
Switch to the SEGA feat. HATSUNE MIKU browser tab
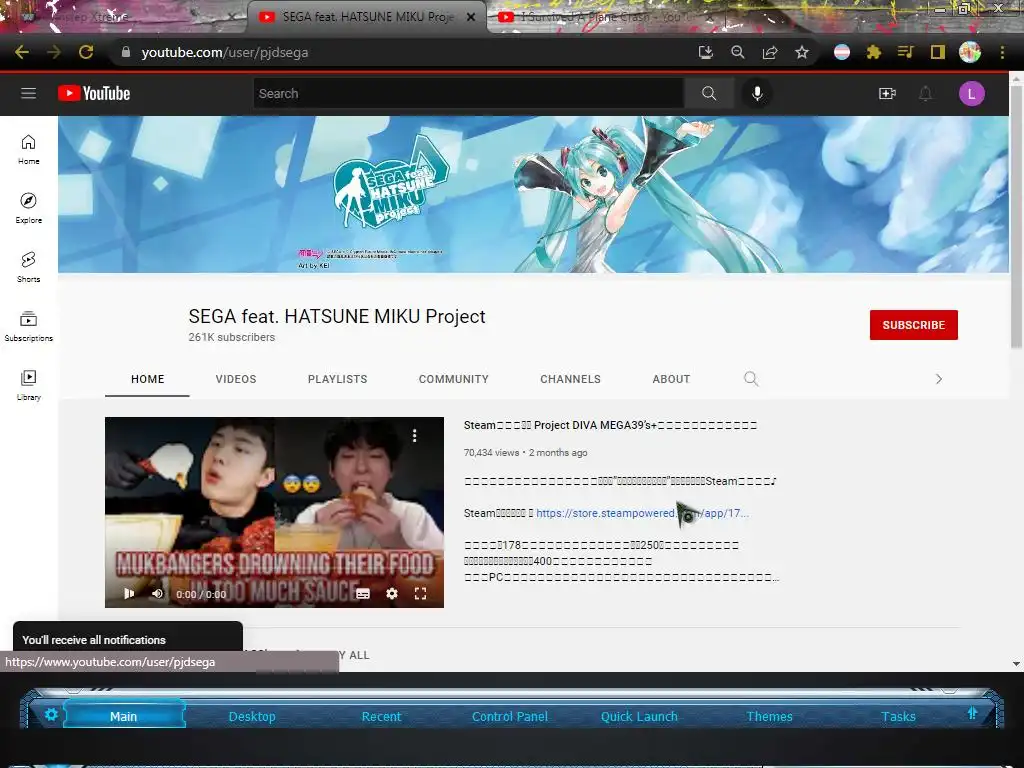coord(367,17)
